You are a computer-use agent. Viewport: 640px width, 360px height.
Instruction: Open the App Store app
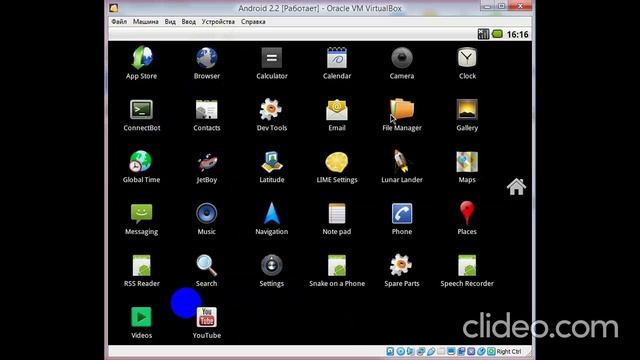[141, 62]
